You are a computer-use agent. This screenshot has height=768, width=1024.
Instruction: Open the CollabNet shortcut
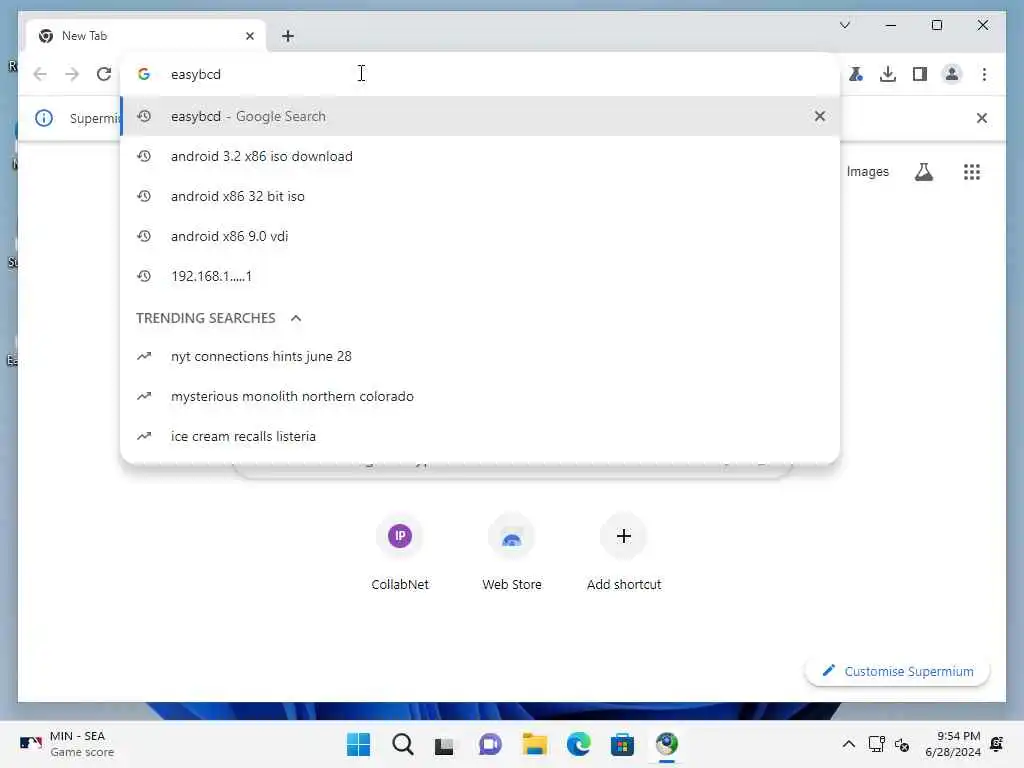[400, 554]
